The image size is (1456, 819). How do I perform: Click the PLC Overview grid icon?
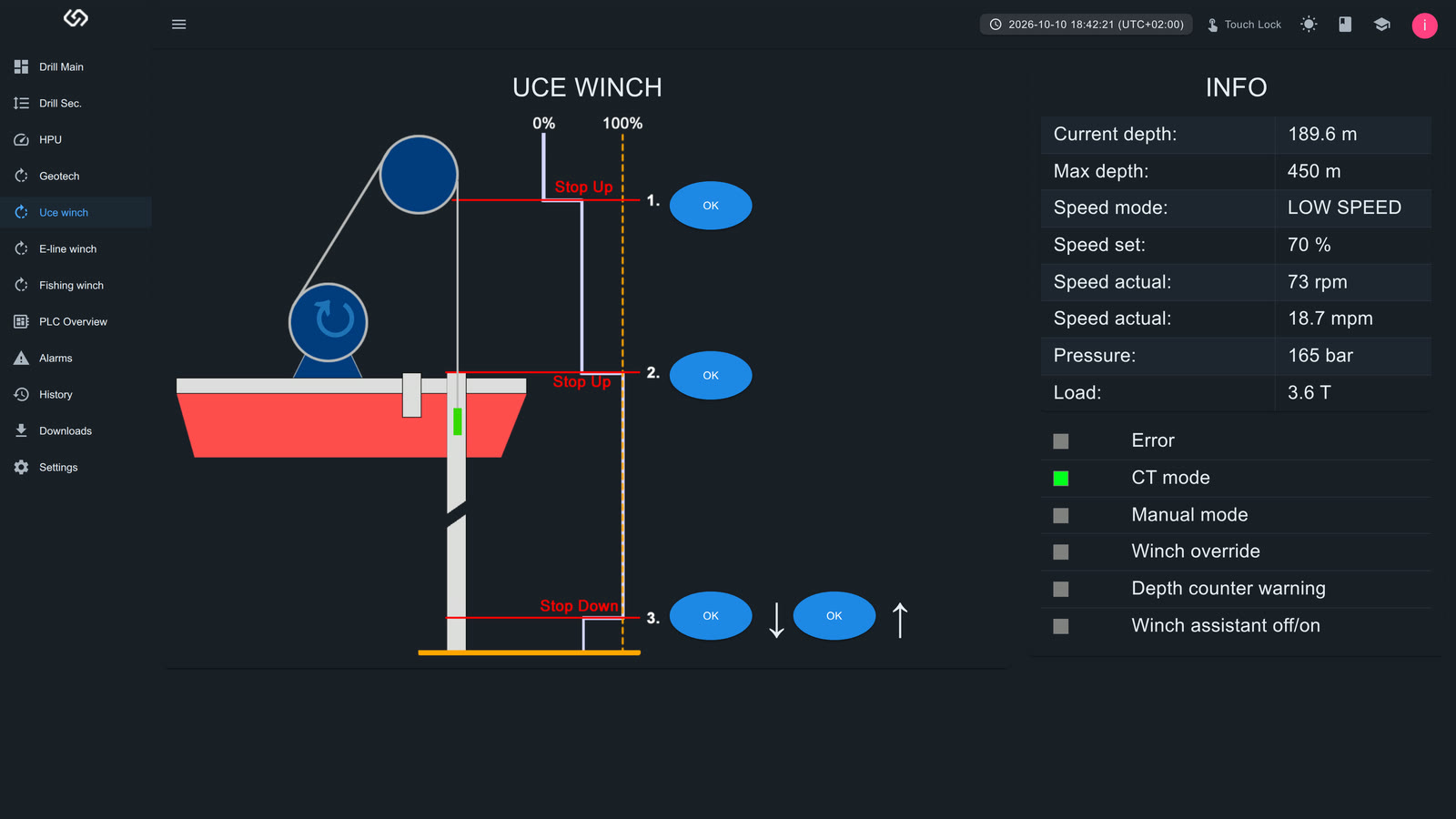pos(21,321)
